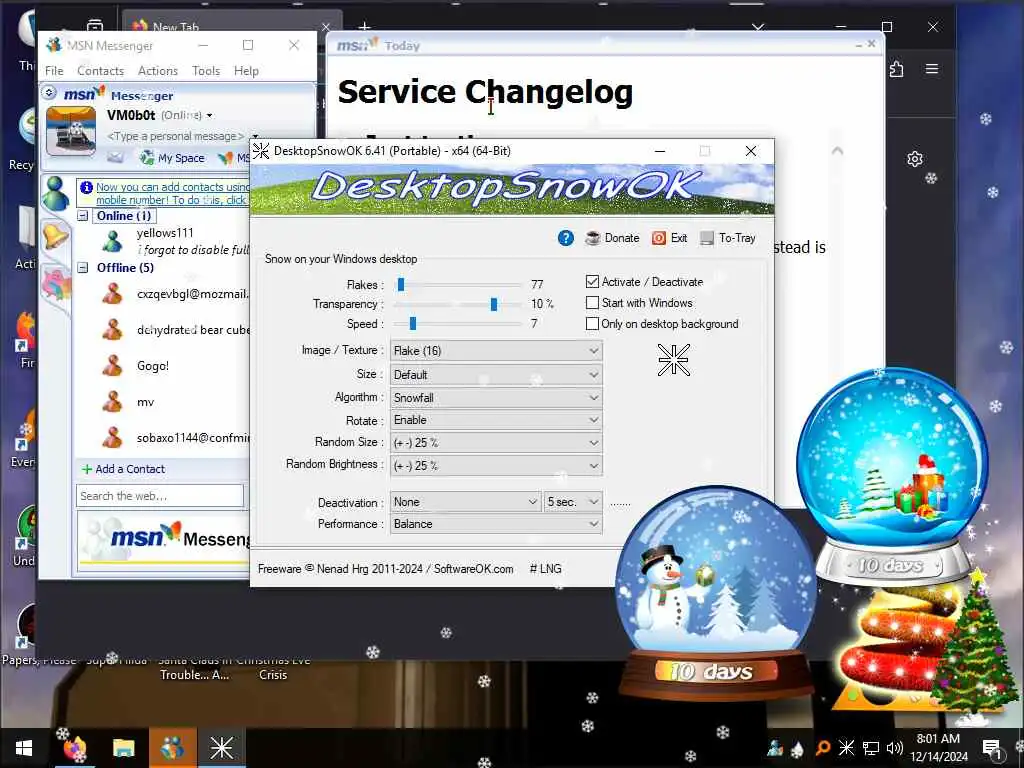Click the e-mail envelope icon in Messenger
The width and height of the screenshot is (1024, 768).
click(115, 157)
